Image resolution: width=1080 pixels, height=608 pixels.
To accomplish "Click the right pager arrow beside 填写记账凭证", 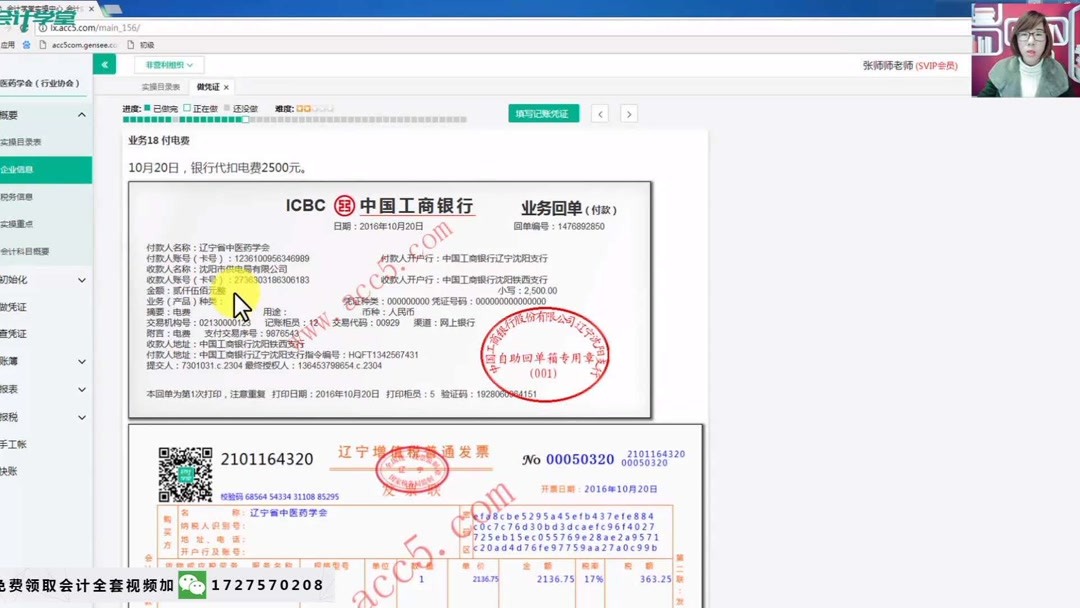I will click(628, 113).
